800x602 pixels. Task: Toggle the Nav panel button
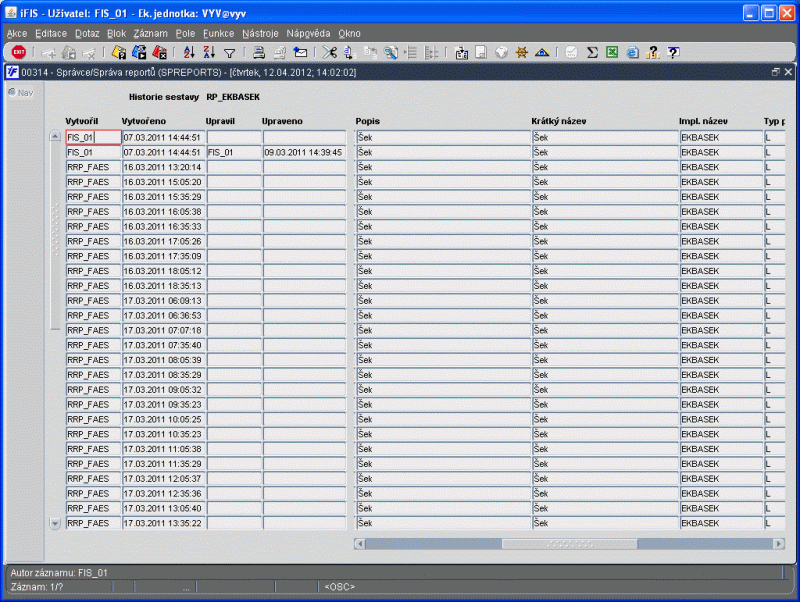[21, 92]
